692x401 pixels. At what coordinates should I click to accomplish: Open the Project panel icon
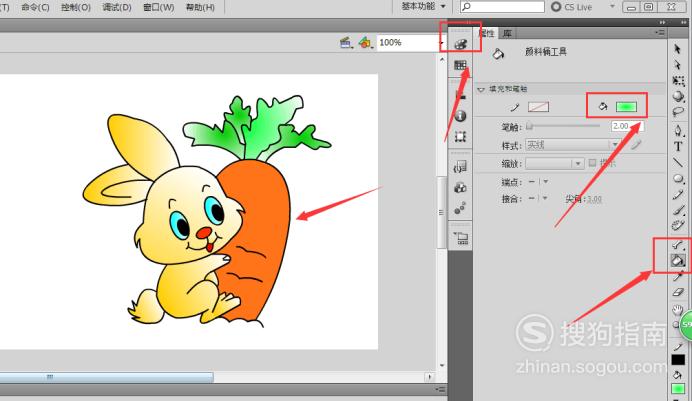tap(461, 238)
